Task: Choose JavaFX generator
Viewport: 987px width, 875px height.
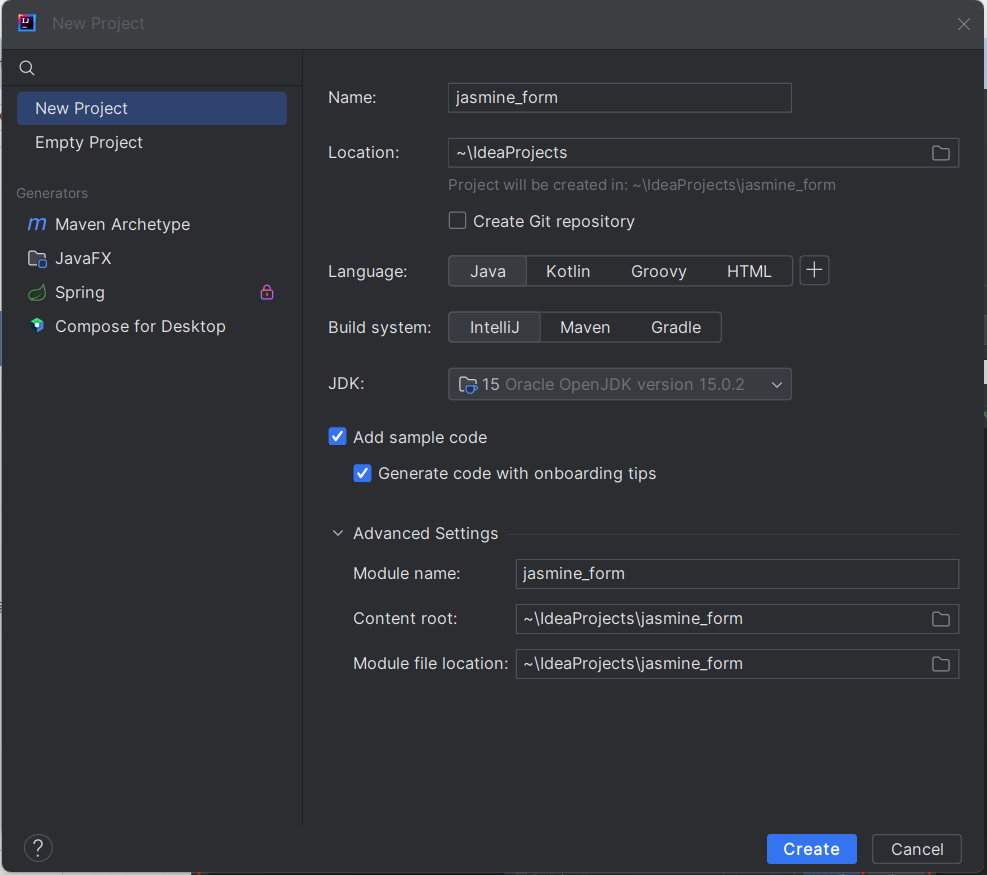Action: click(152, 258)
